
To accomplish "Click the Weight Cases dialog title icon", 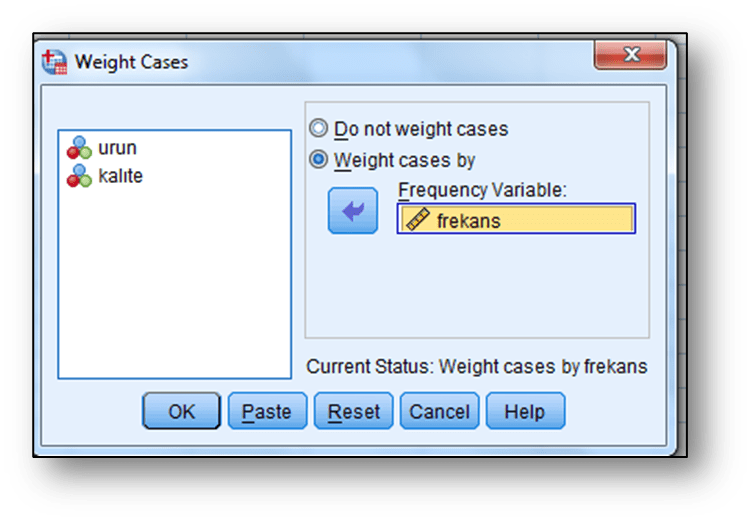I will point(54,62).
